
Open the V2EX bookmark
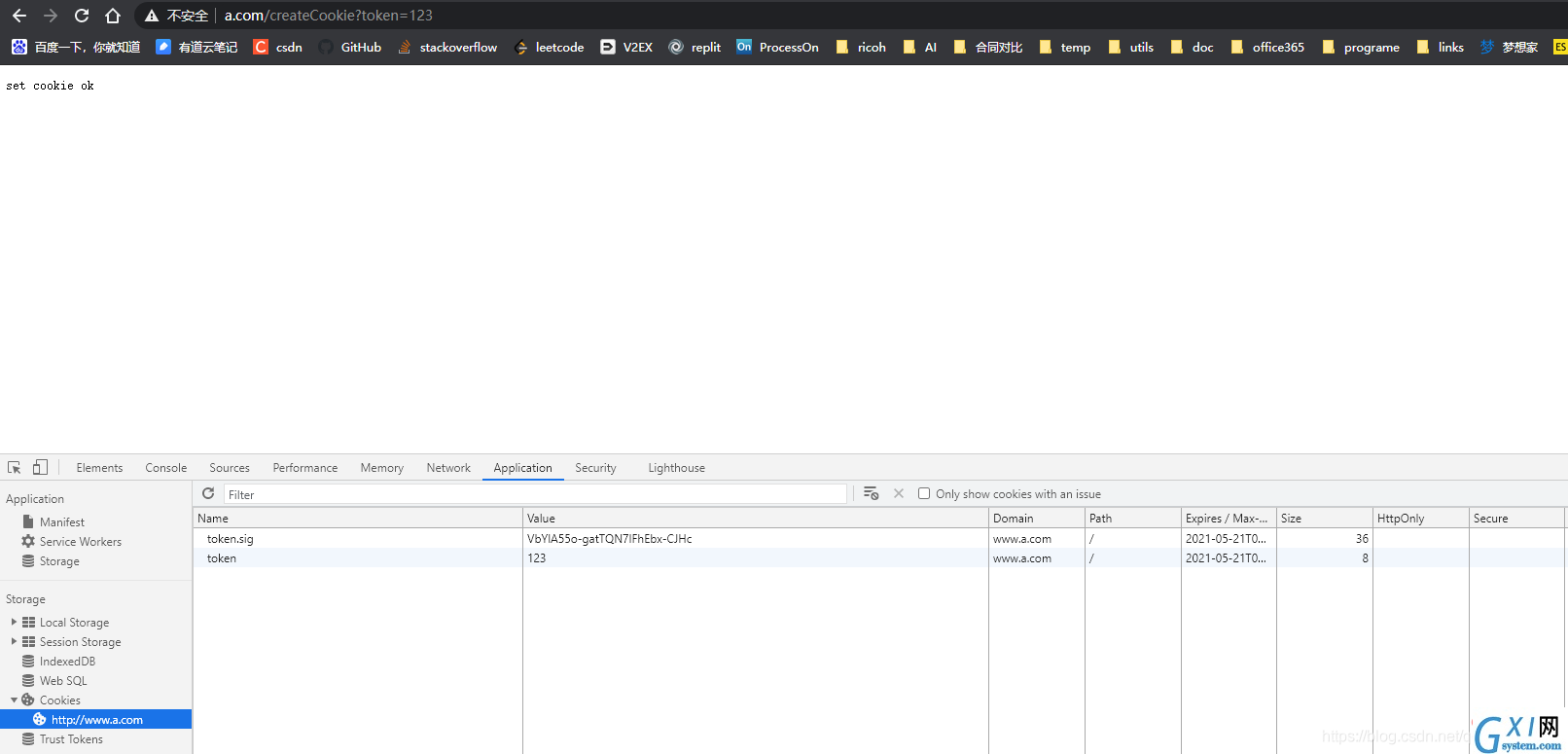(626, 47)
